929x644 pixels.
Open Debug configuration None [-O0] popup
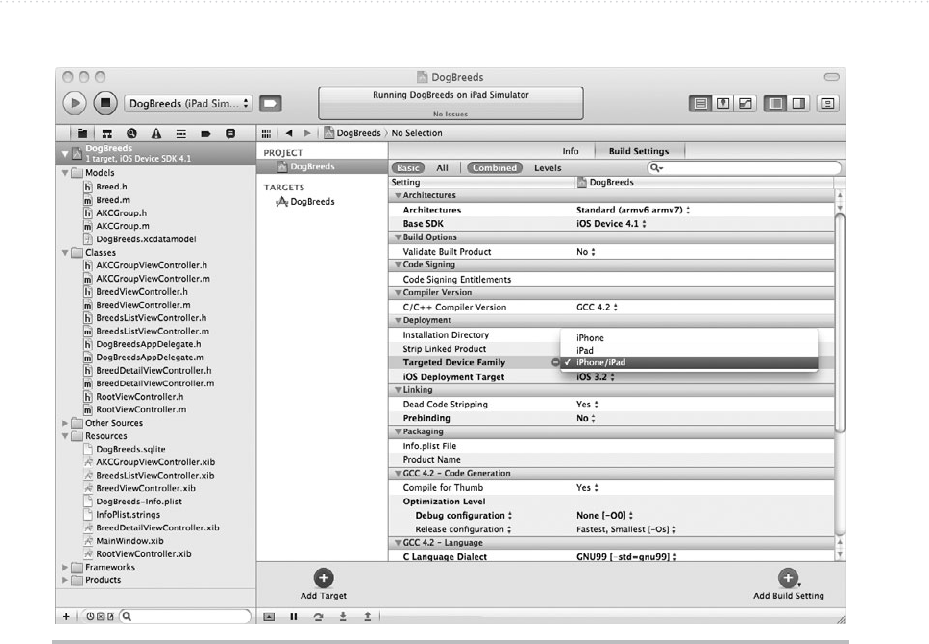(x=604, y=515)
